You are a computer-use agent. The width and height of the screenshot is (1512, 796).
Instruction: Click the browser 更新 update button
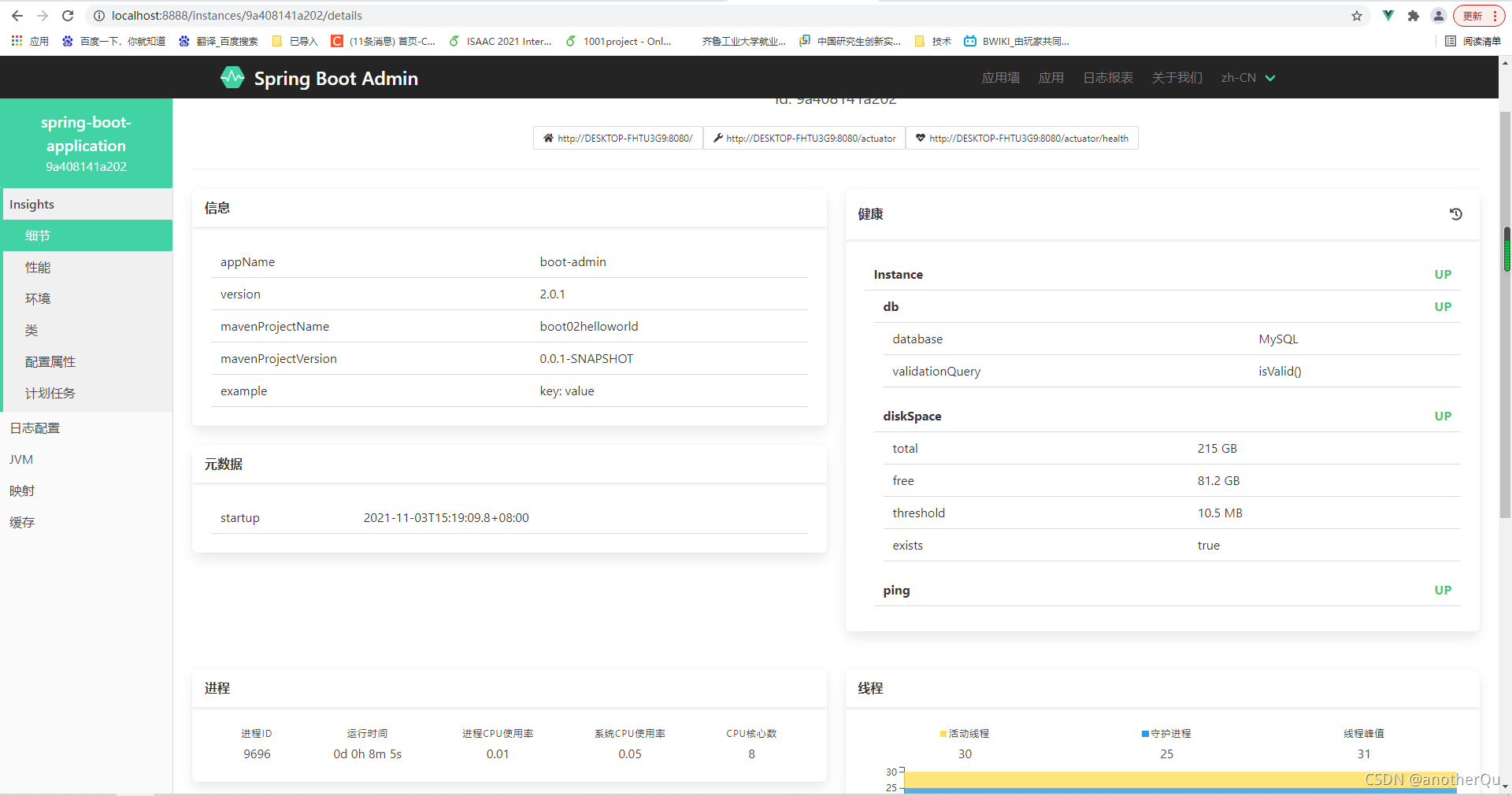click(x=1477, y=16)
